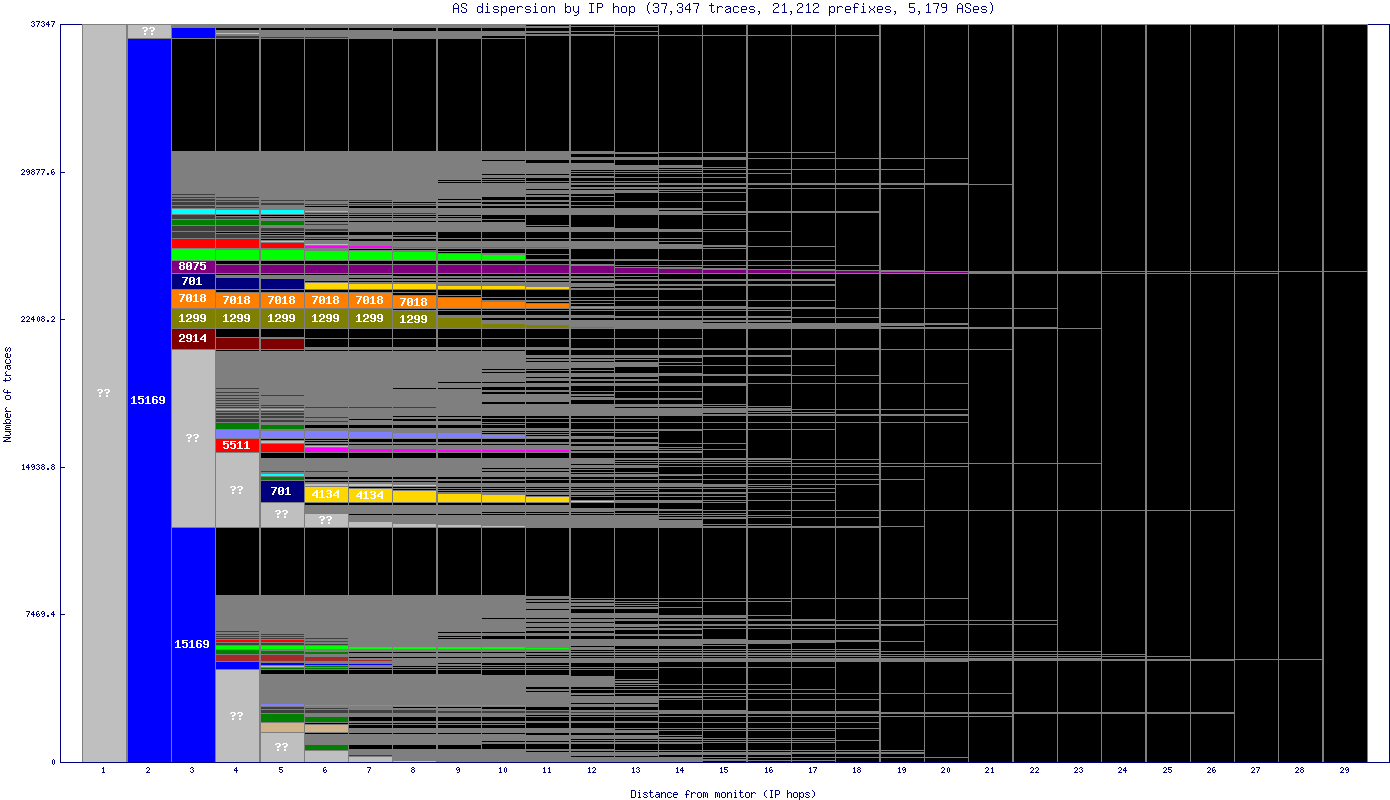
Task: Select the gray unknown ?? block at hop 1
Action: coord(104,393)
